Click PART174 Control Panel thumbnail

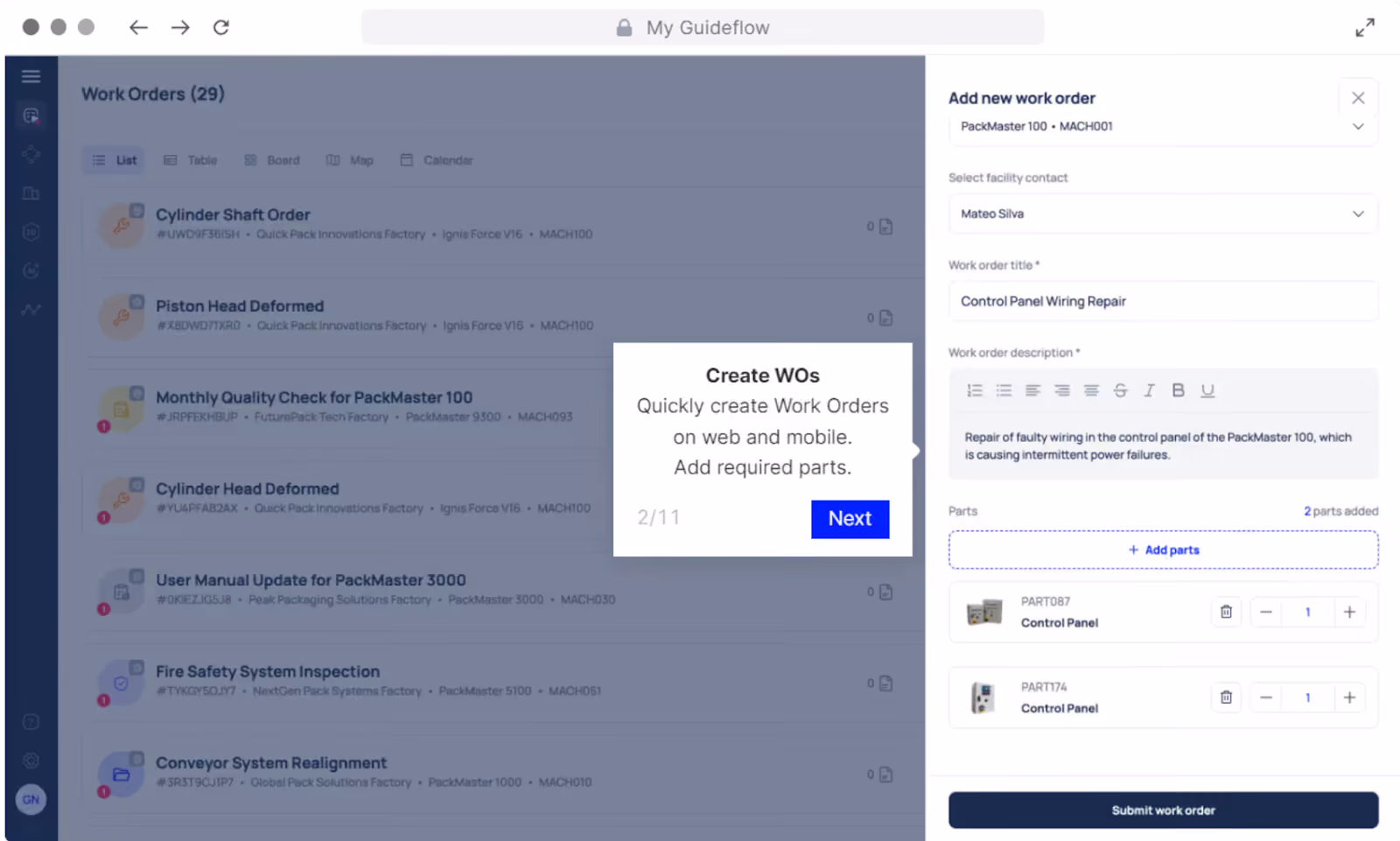pos(984,697)
